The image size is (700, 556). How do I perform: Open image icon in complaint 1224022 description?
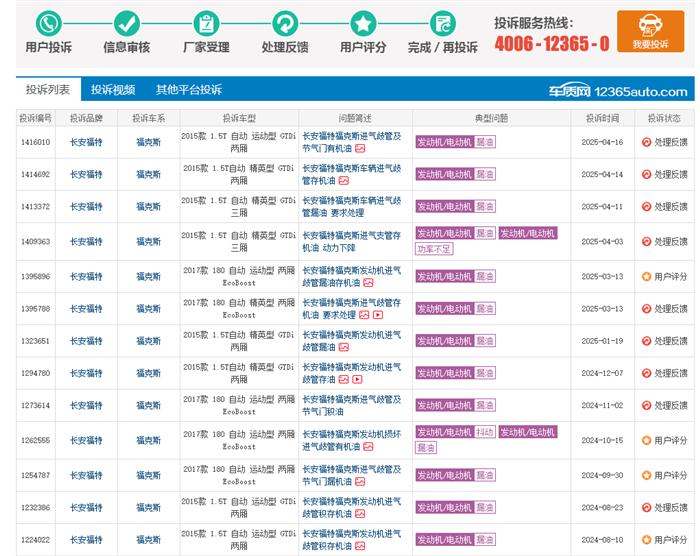[360, 546]
